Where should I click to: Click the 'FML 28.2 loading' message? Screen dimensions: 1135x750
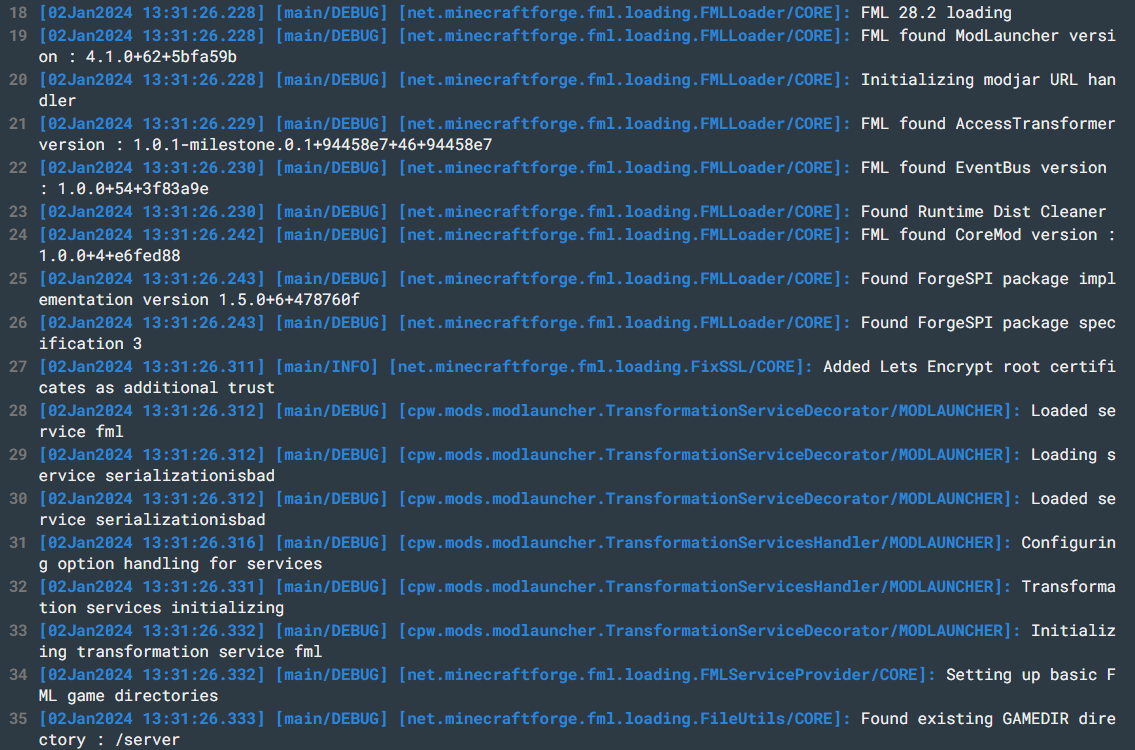click(936, 13)
